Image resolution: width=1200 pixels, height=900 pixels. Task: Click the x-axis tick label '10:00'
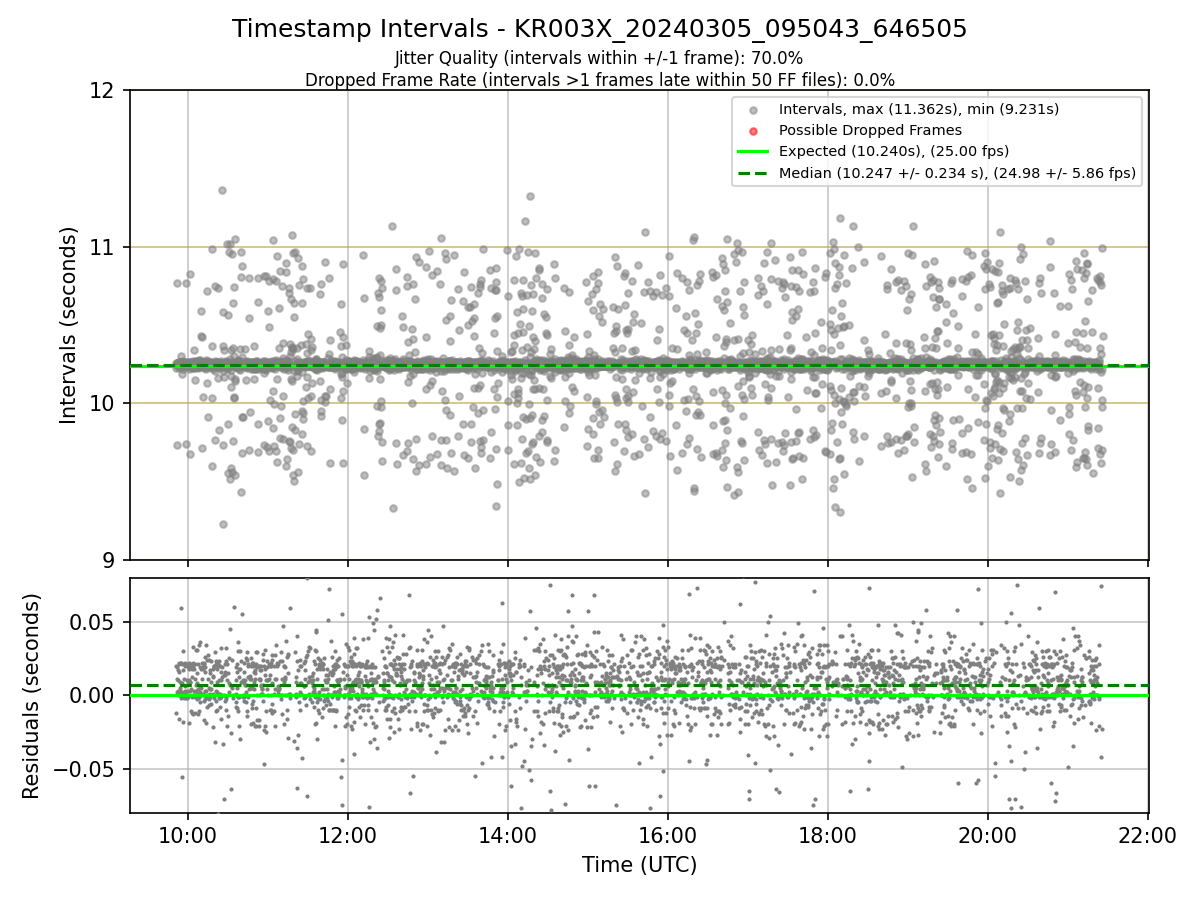coord(188,835)
